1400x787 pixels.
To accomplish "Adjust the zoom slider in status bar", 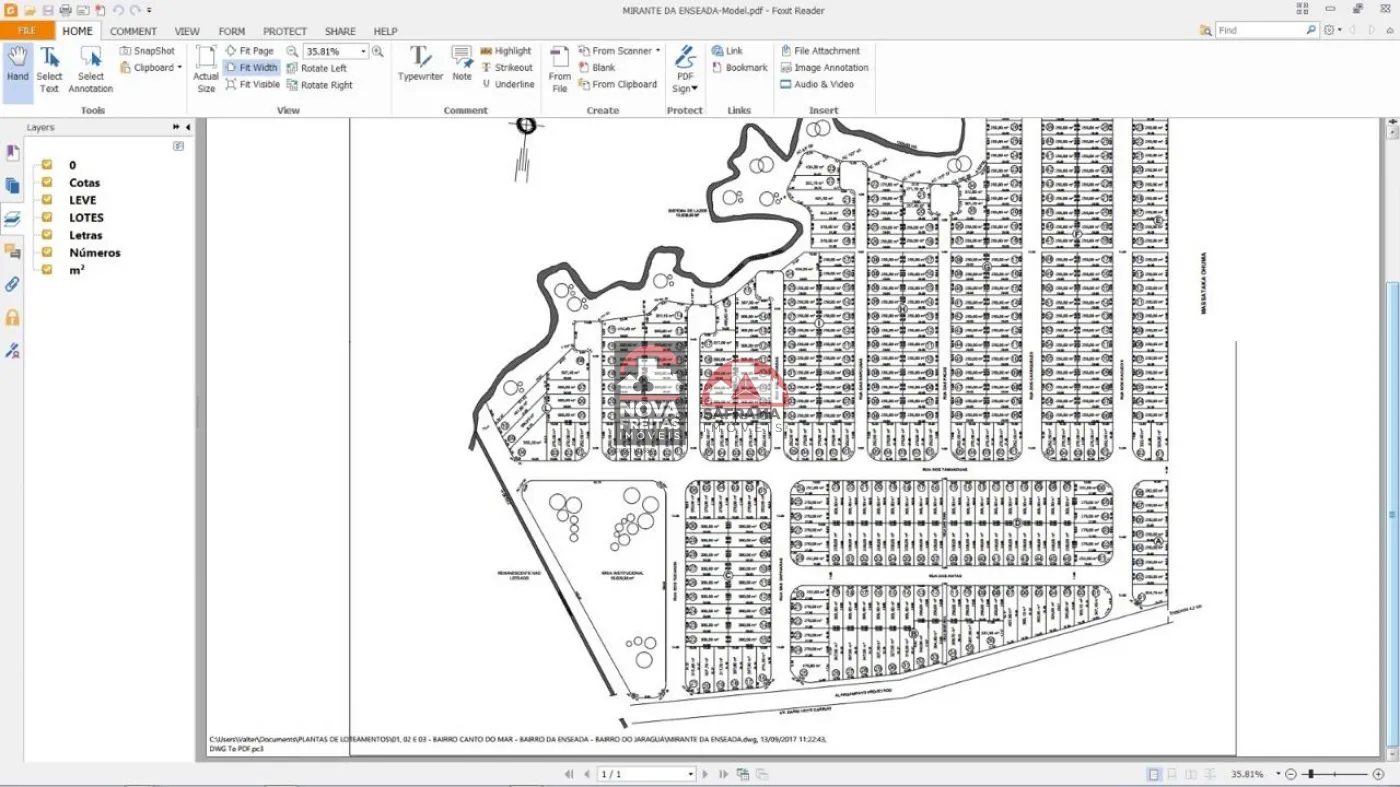I will click(1310, 774).
